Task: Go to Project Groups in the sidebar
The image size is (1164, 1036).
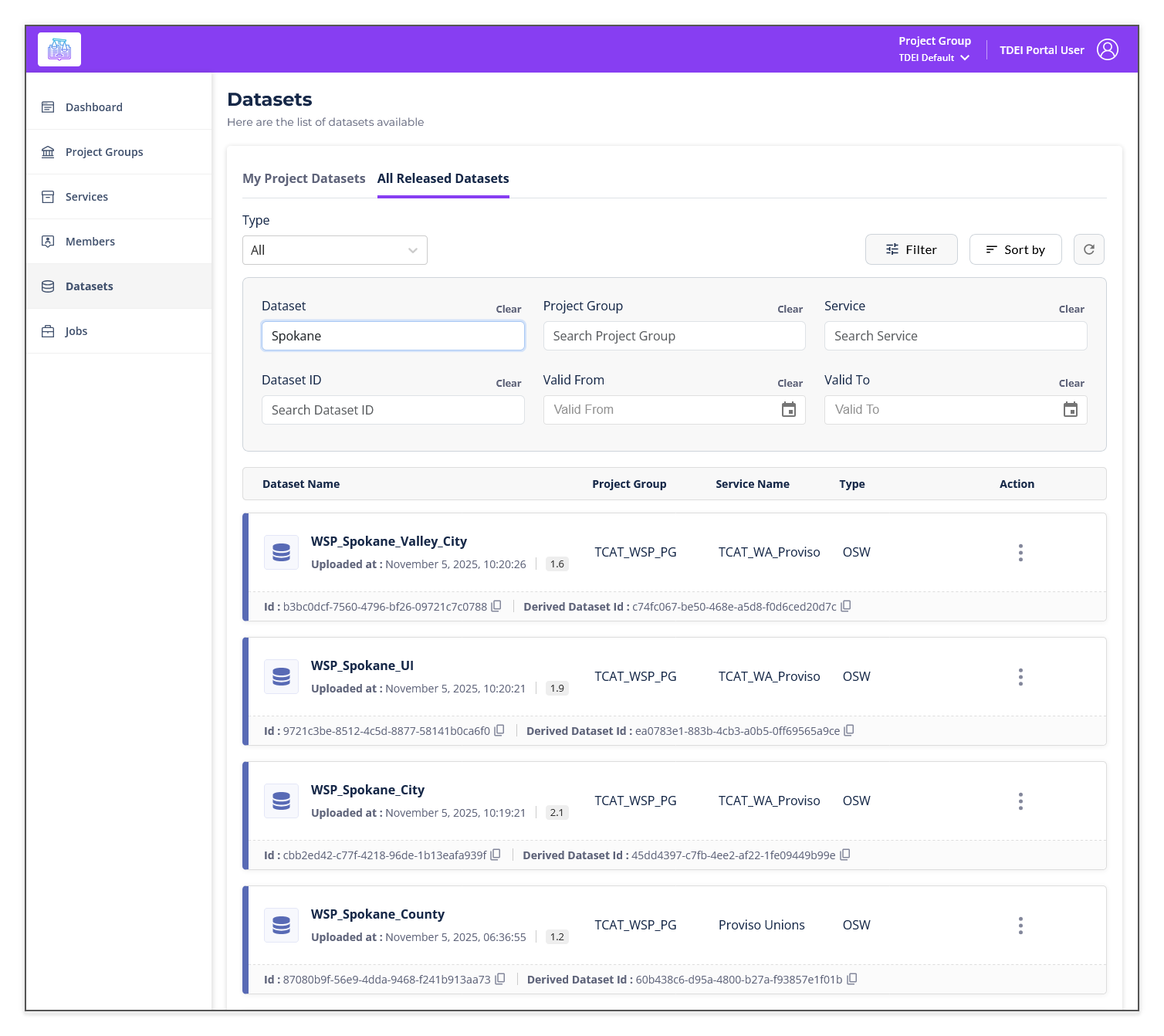Action: coord(104,152)
